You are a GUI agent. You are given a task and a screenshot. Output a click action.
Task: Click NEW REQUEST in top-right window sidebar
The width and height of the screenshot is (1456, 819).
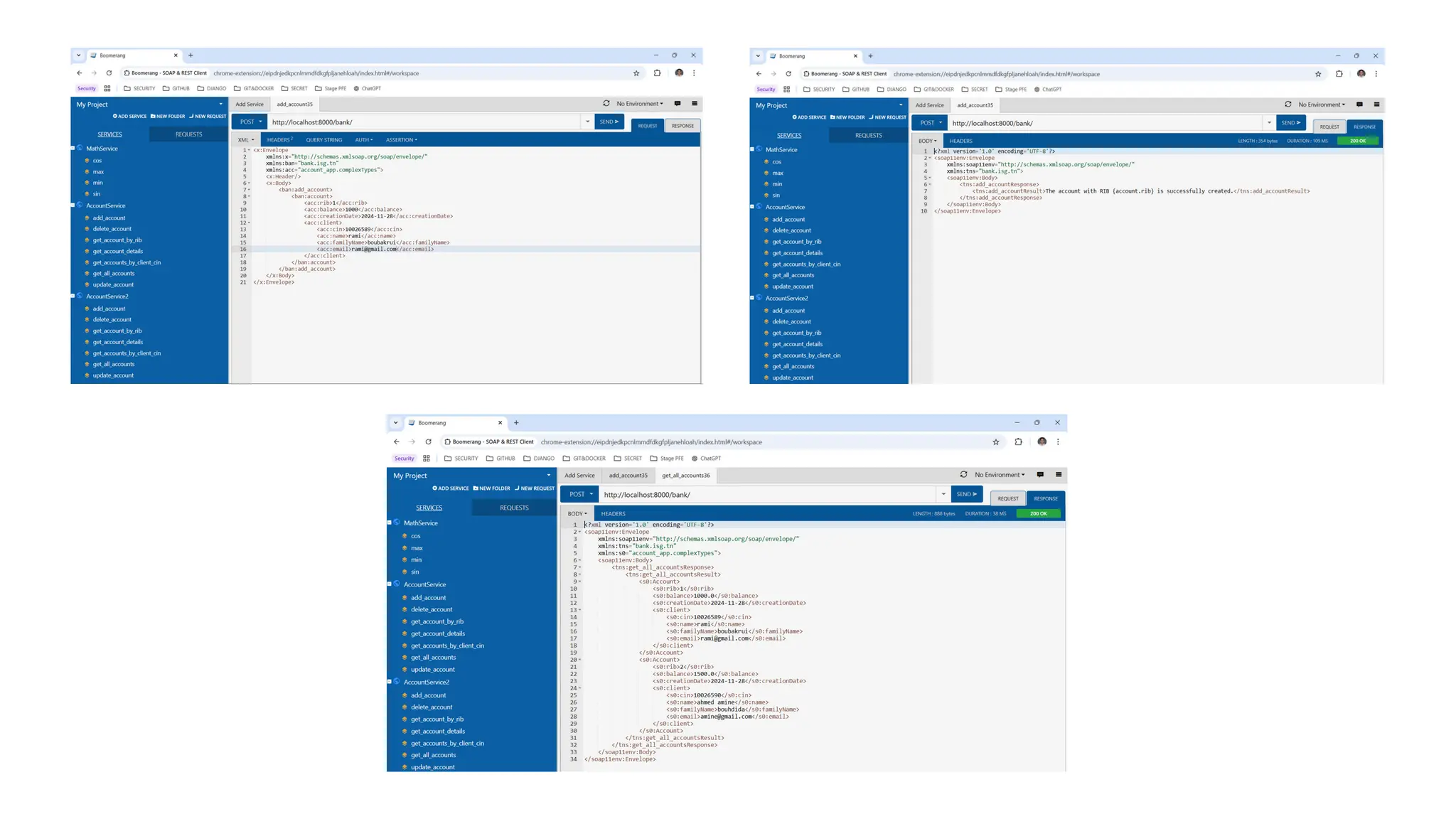tap(887, 117)
